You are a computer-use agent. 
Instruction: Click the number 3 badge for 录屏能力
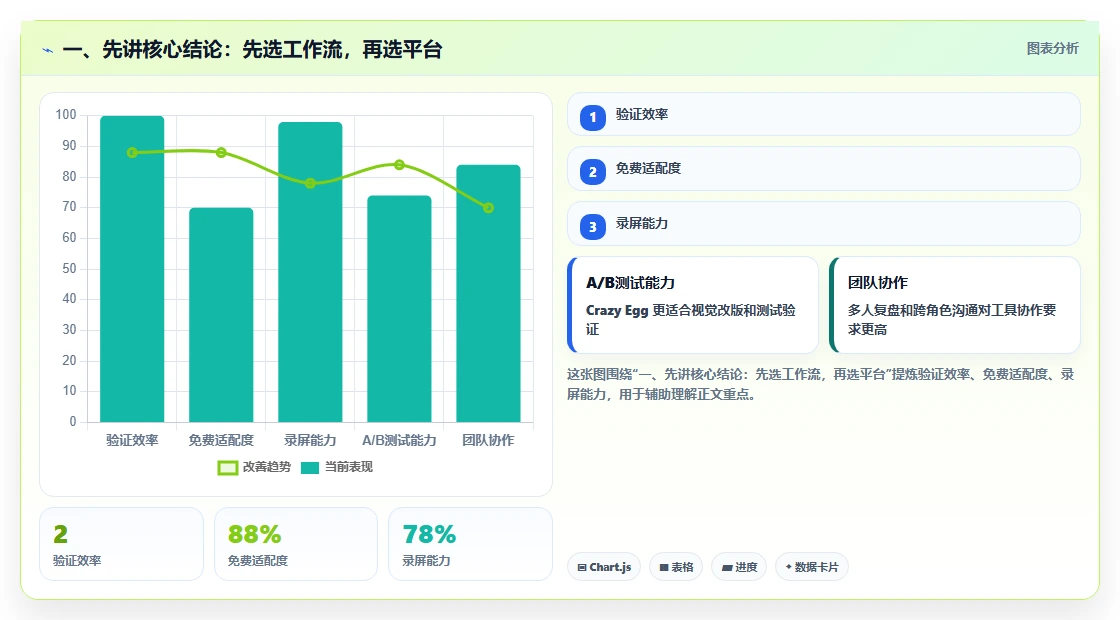point(592,226)
